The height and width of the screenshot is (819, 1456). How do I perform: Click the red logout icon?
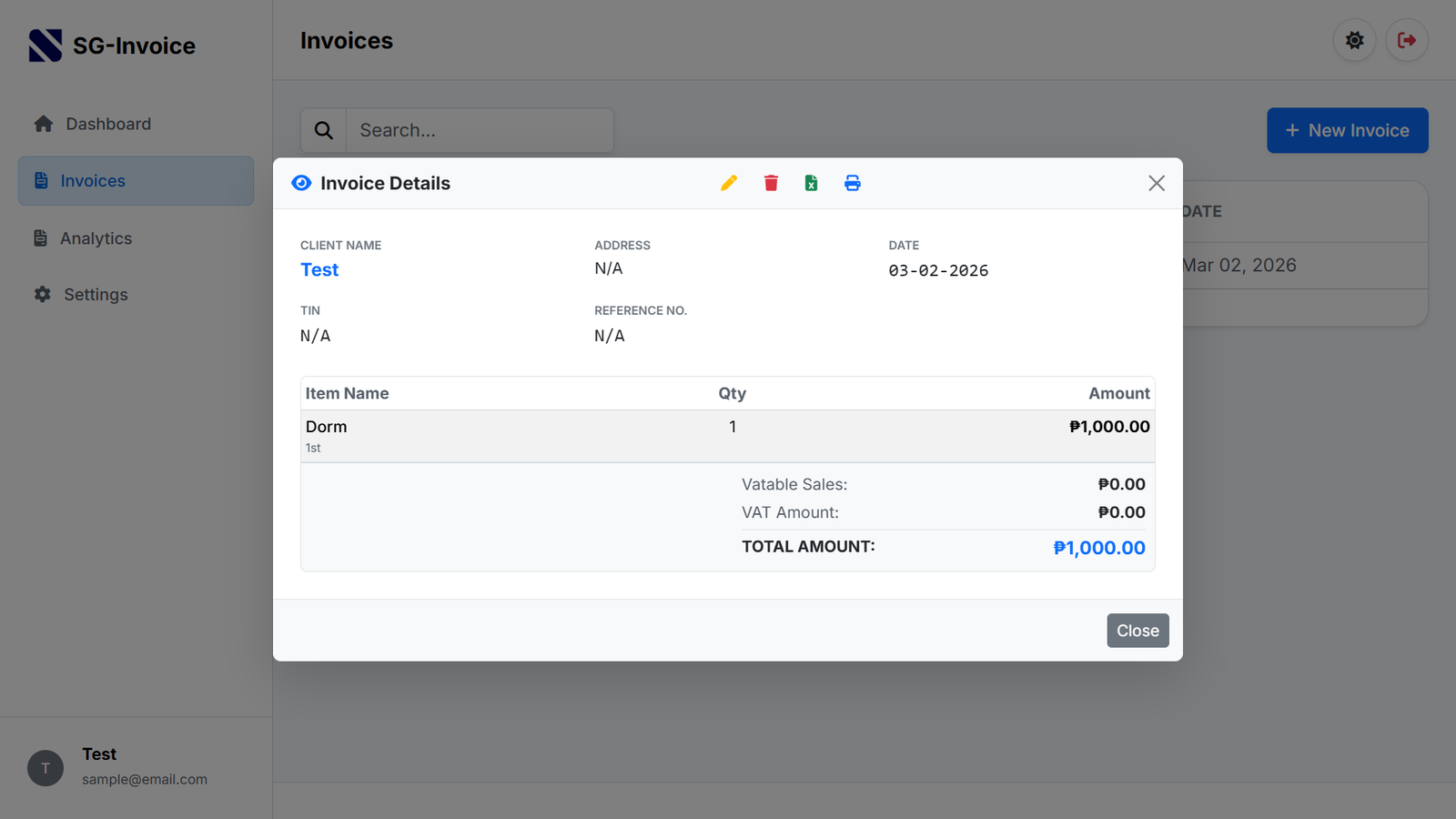(x=1406, y=40)
